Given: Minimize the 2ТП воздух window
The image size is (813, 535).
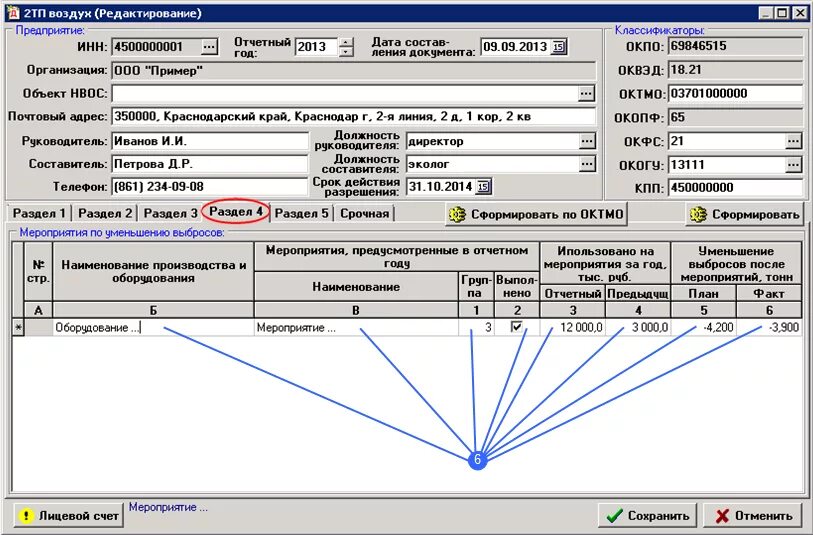Looking at the screenshot, I should tap(766, 13).
